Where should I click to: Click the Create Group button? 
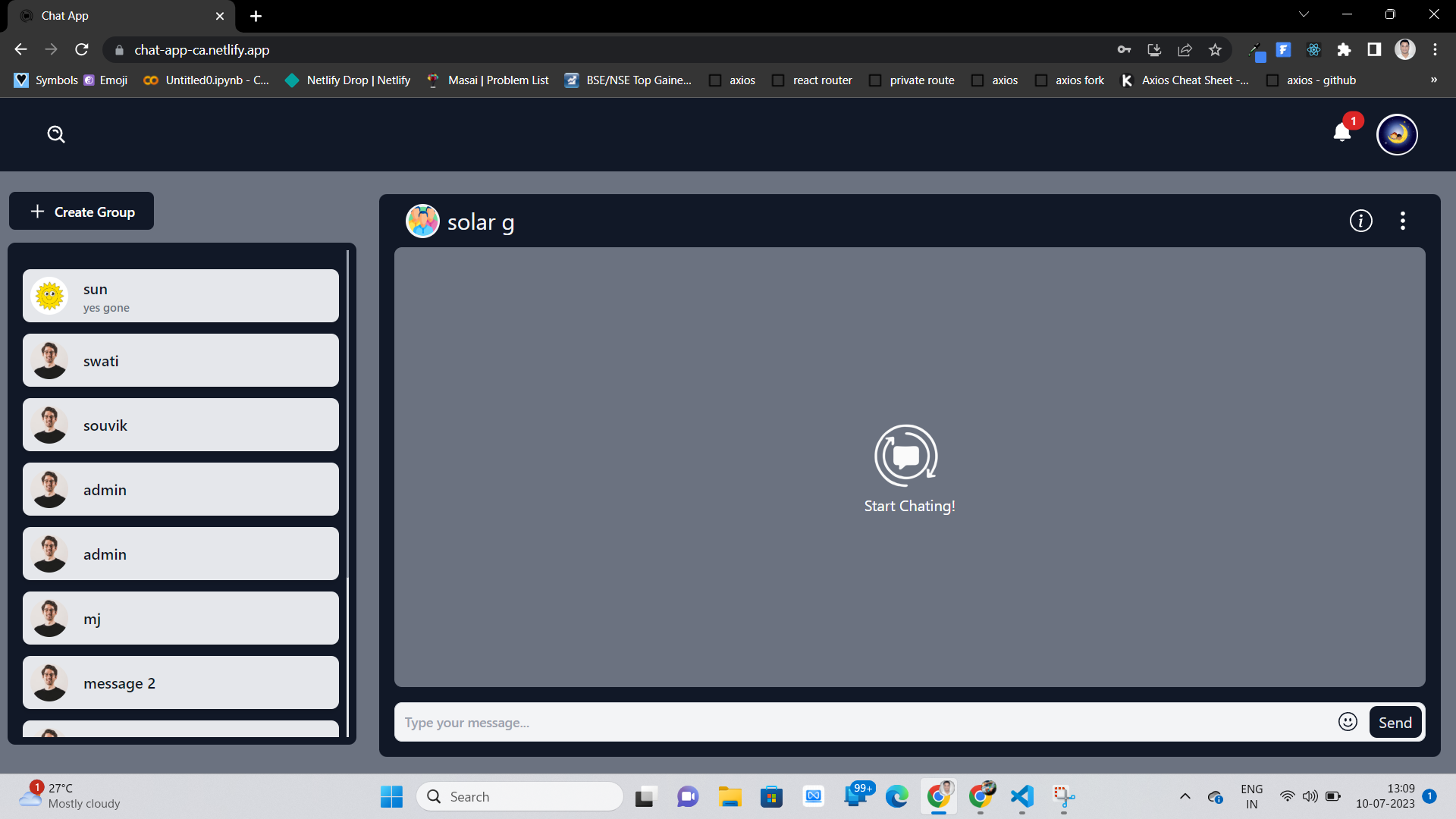[x=82, y=212]
